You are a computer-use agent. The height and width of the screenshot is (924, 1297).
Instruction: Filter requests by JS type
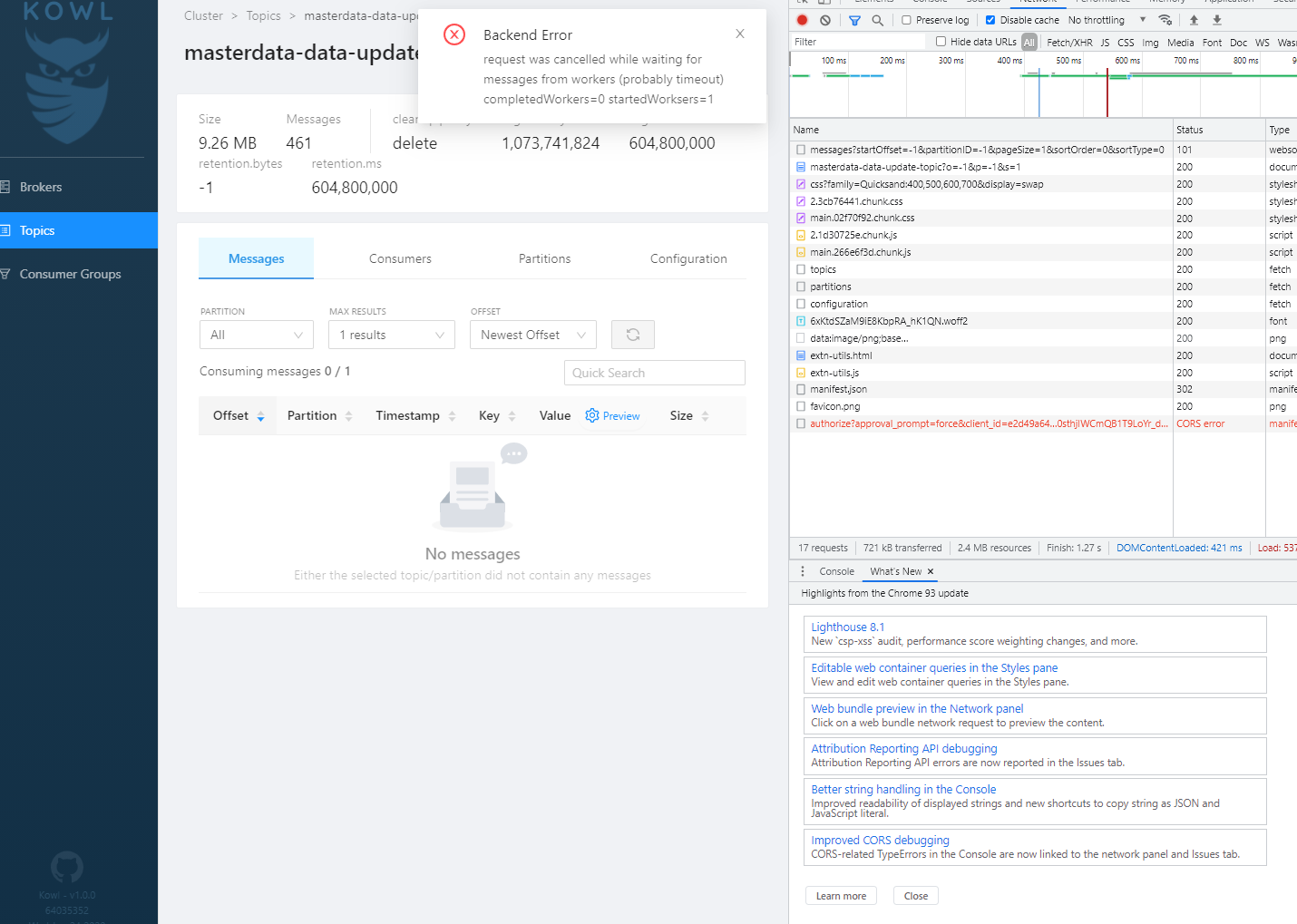tap(1105, 43)
